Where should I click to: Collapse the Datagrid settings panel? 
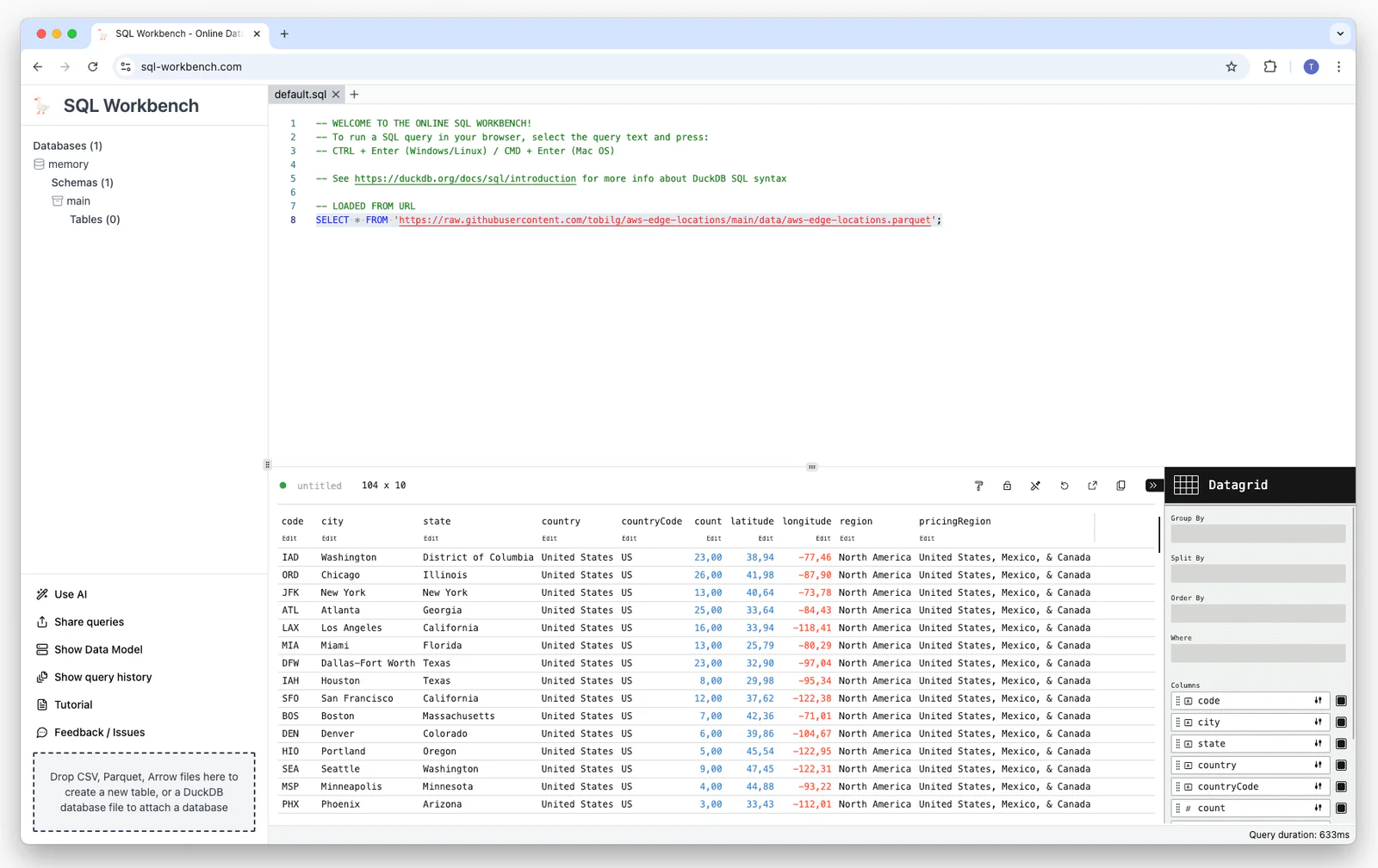(x=1153, y=486)
